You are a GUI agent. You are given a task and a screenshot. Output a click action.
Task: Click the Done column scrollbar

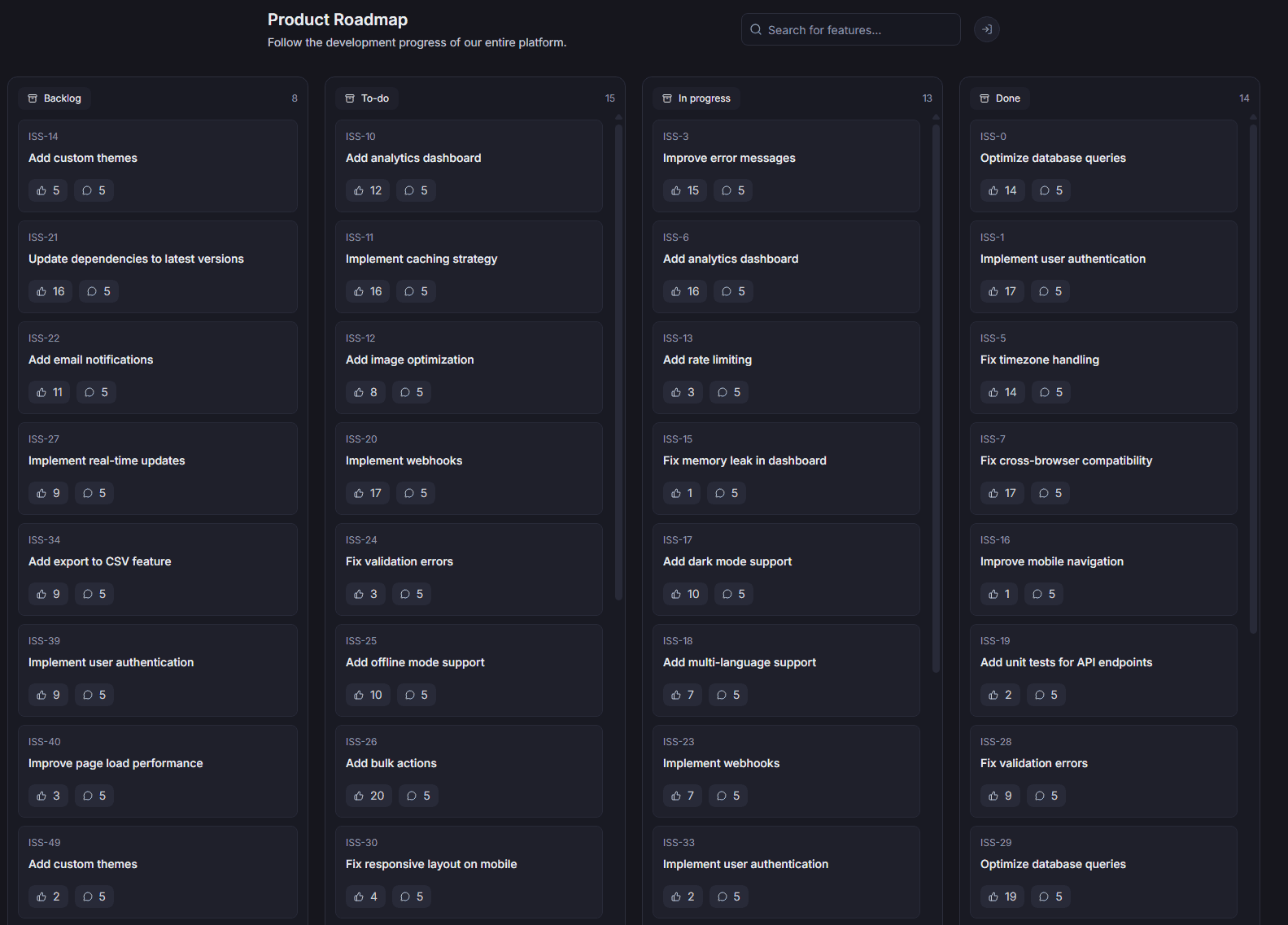(x=1253, y=378)
